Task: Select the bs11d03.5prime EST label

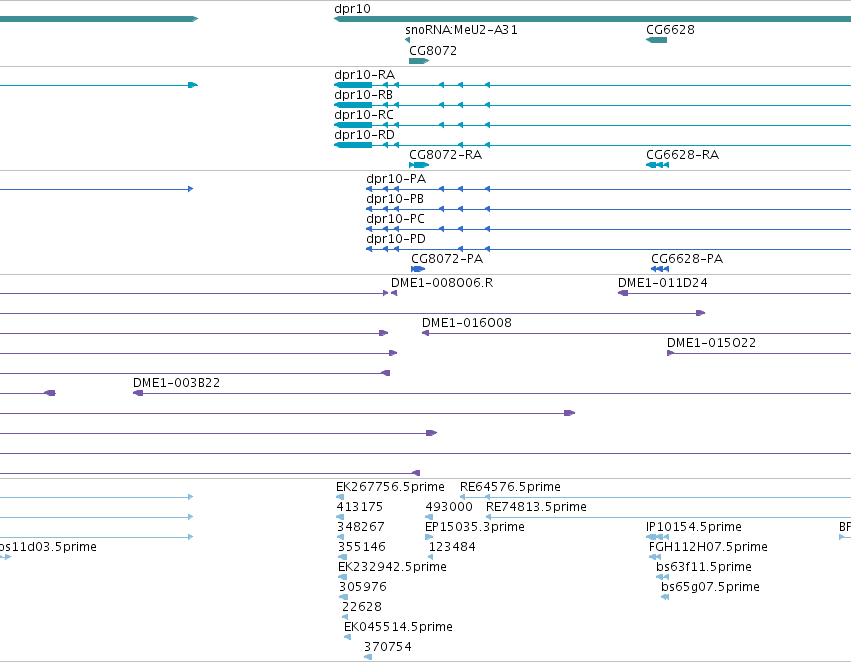Action: pyautogui.click(x=48, y=548)
